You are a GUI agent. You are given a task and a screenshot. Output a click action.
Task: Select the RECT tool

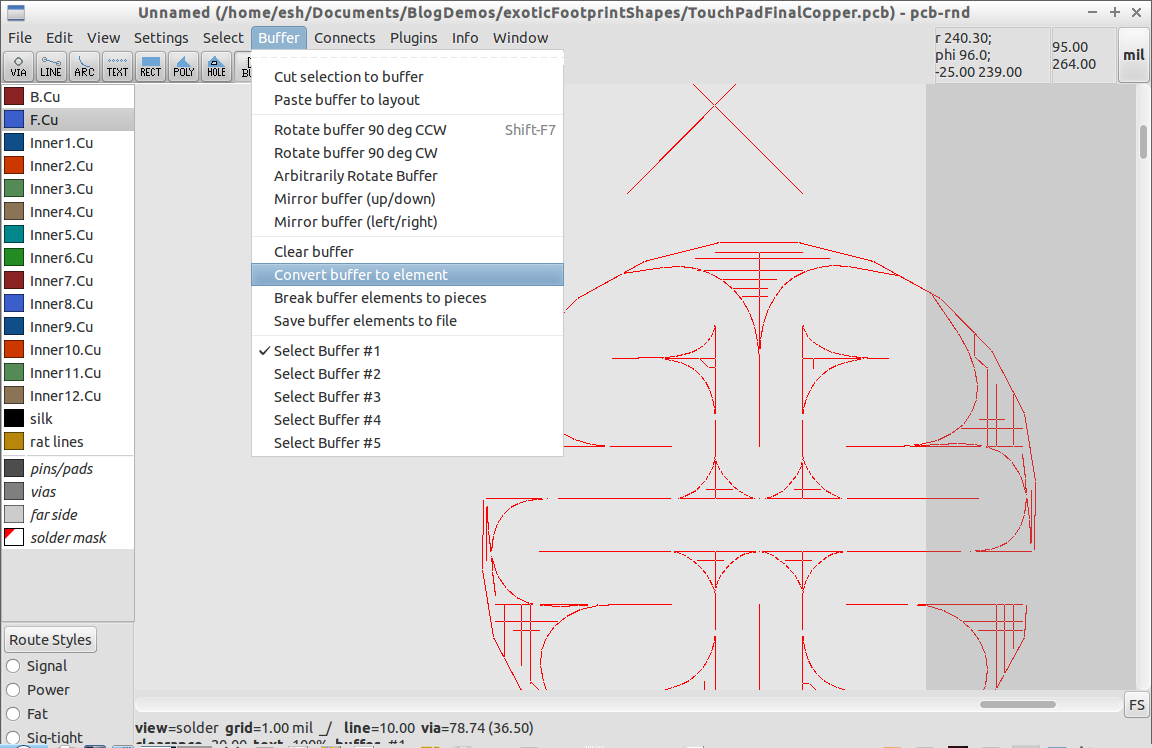click(x=150, y=67)
